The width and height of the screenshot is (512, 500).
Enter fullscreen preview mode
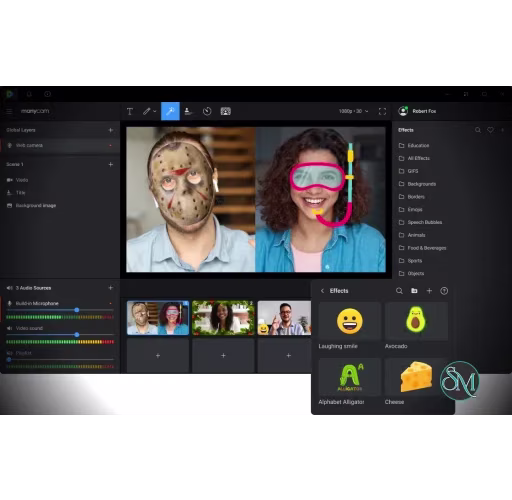coord(382,111)
